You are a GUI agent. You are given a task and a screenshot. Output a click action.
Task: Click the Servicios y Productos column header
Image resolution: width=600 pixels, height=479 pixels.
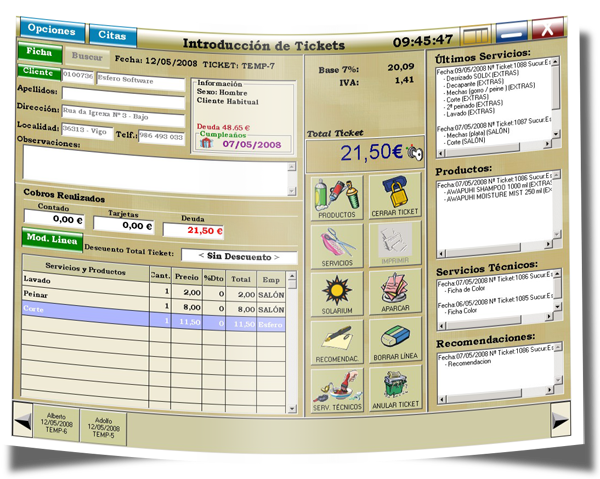[x=86, y=269]
